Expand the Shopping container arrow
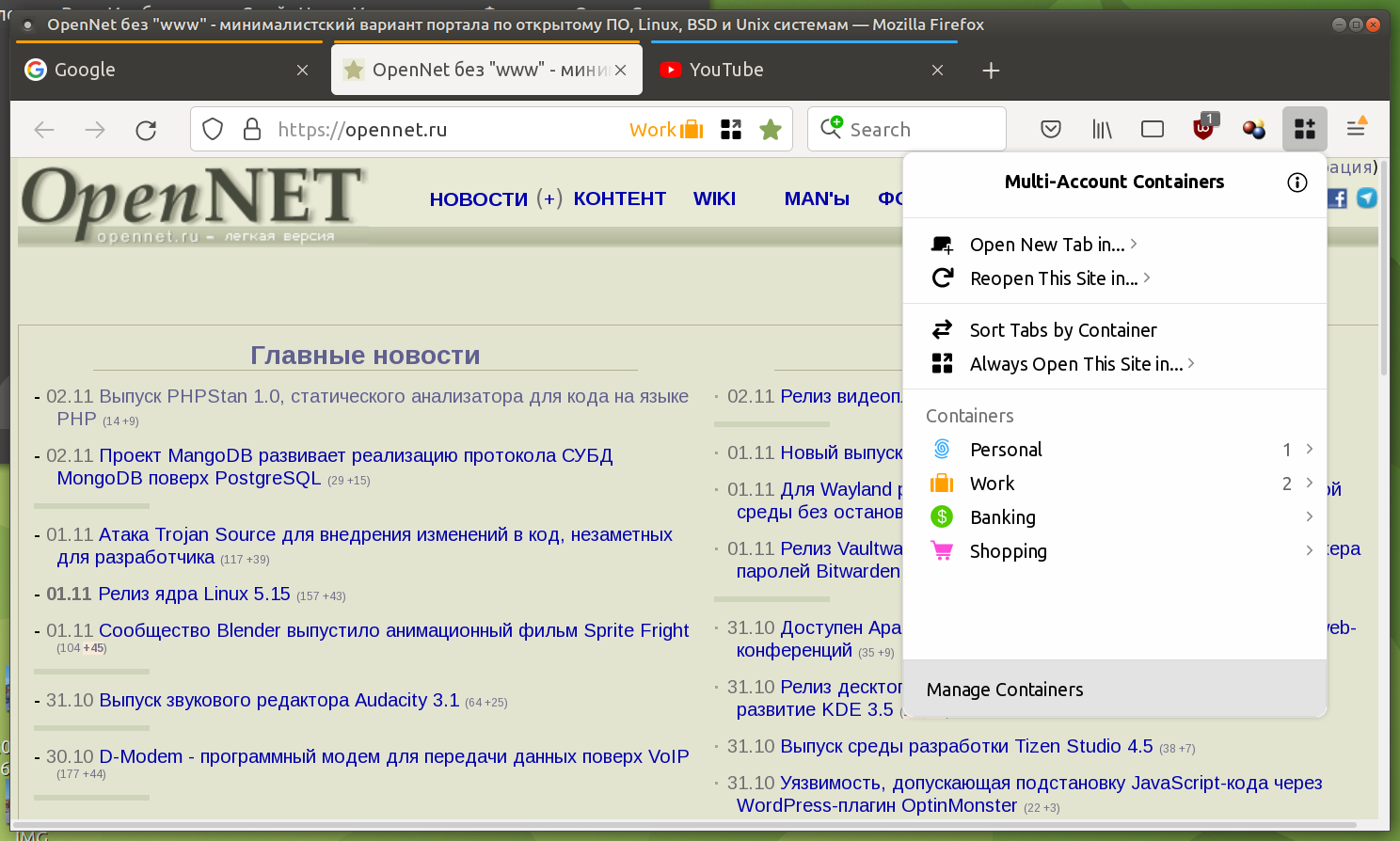This screenshot has height=841, width=1400. tap(1309, 551)
